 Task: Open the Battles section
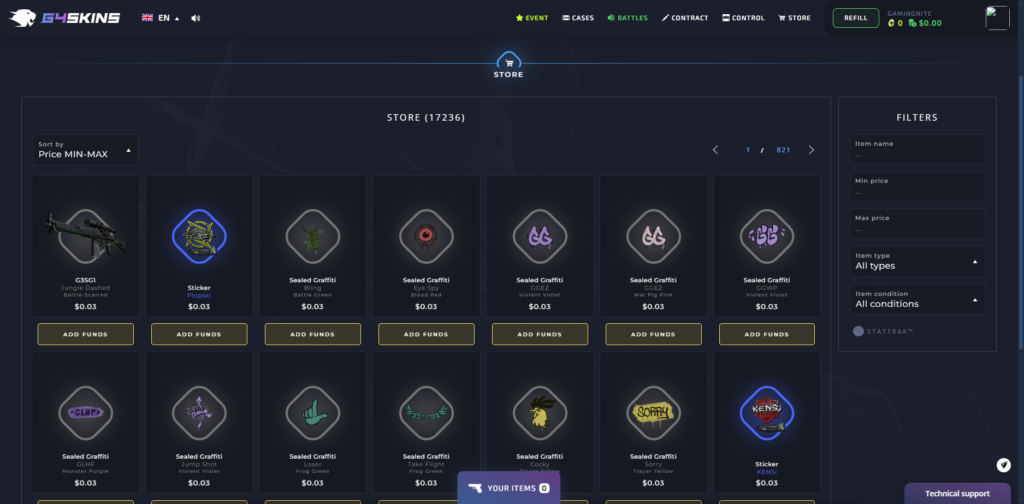(628, 18)
